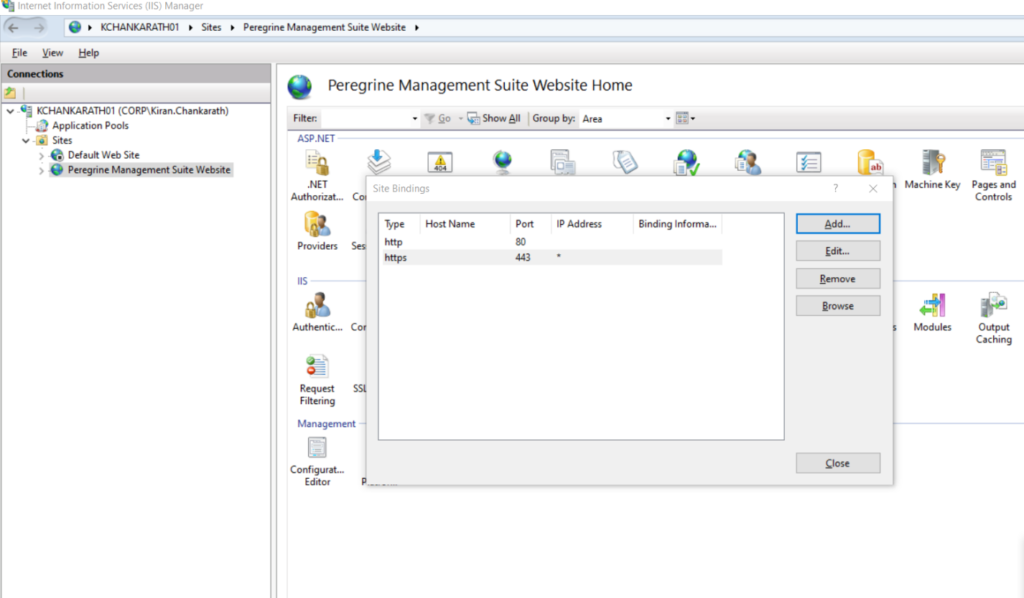This screenshot has width=1024, height=598.
Task: Click the back navigation arrow
Action: [x=12, y=27]
